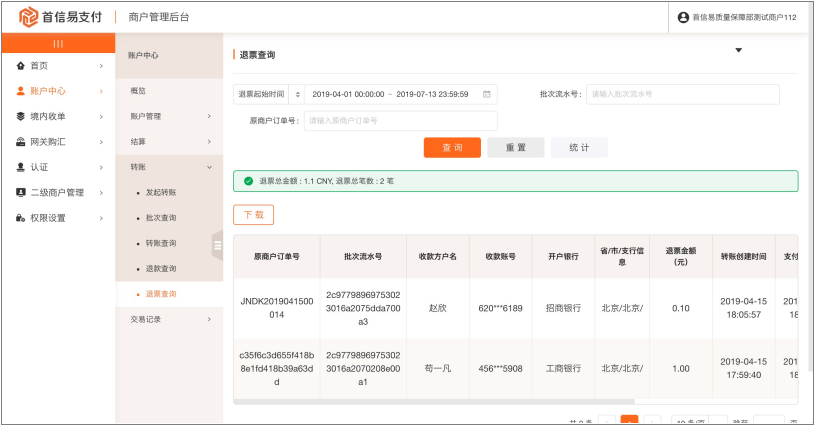Click the table horizontal scrollbar

(x=434, y=402)
